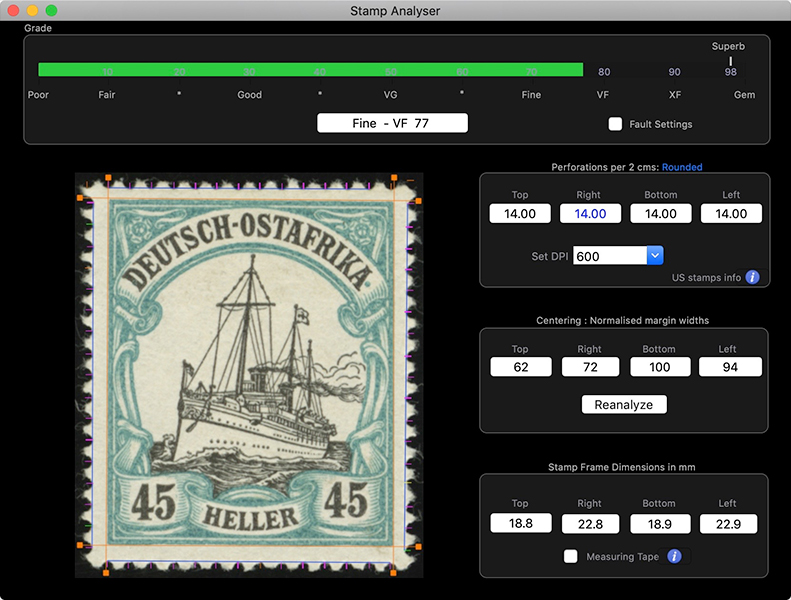Click the Fine label under the grade bar
The width and height of the screenshot is (791, 600).
pyautogui.click(x=531, y=95)
